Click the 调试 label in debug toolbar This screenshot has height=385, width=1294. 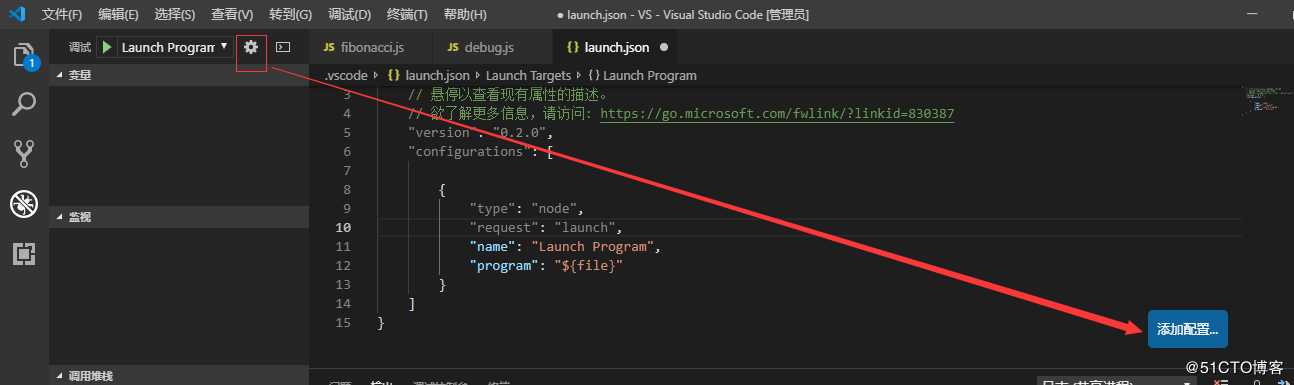click(x=79, y=47)
